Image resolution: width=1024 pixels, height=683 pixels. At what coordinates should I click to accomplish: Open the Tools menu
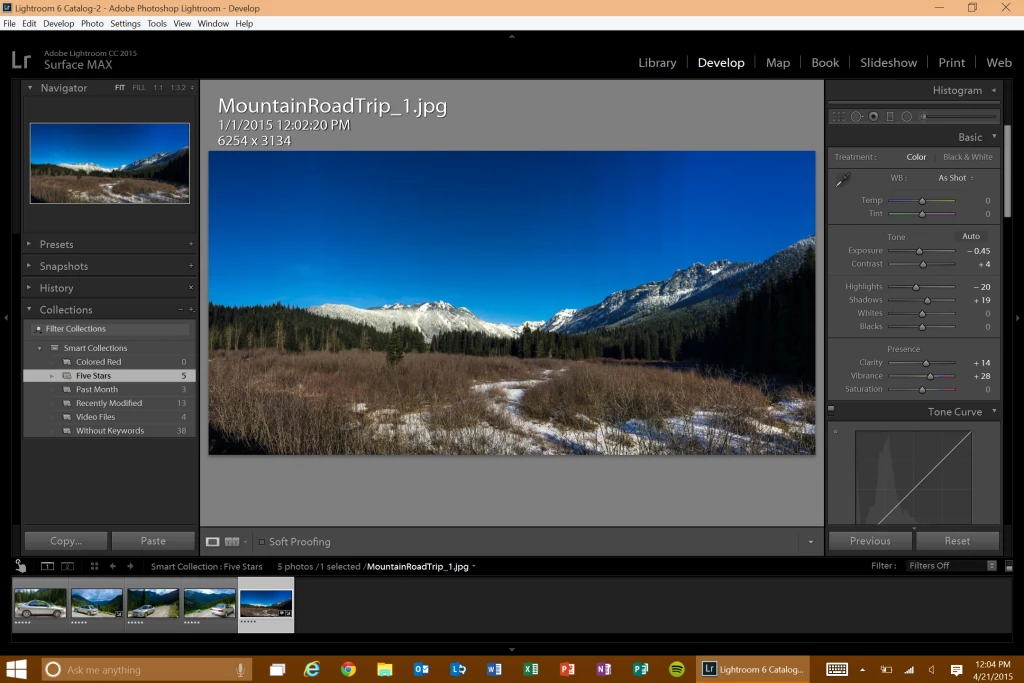coord(157,24)
